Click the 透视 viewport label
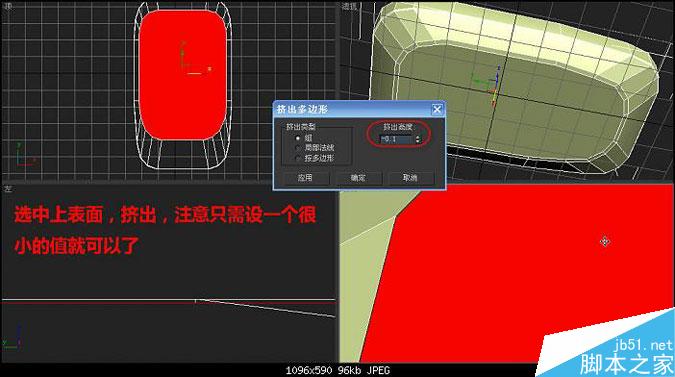Viewport: 675px width, 377px height. click(x=349, y=6)
